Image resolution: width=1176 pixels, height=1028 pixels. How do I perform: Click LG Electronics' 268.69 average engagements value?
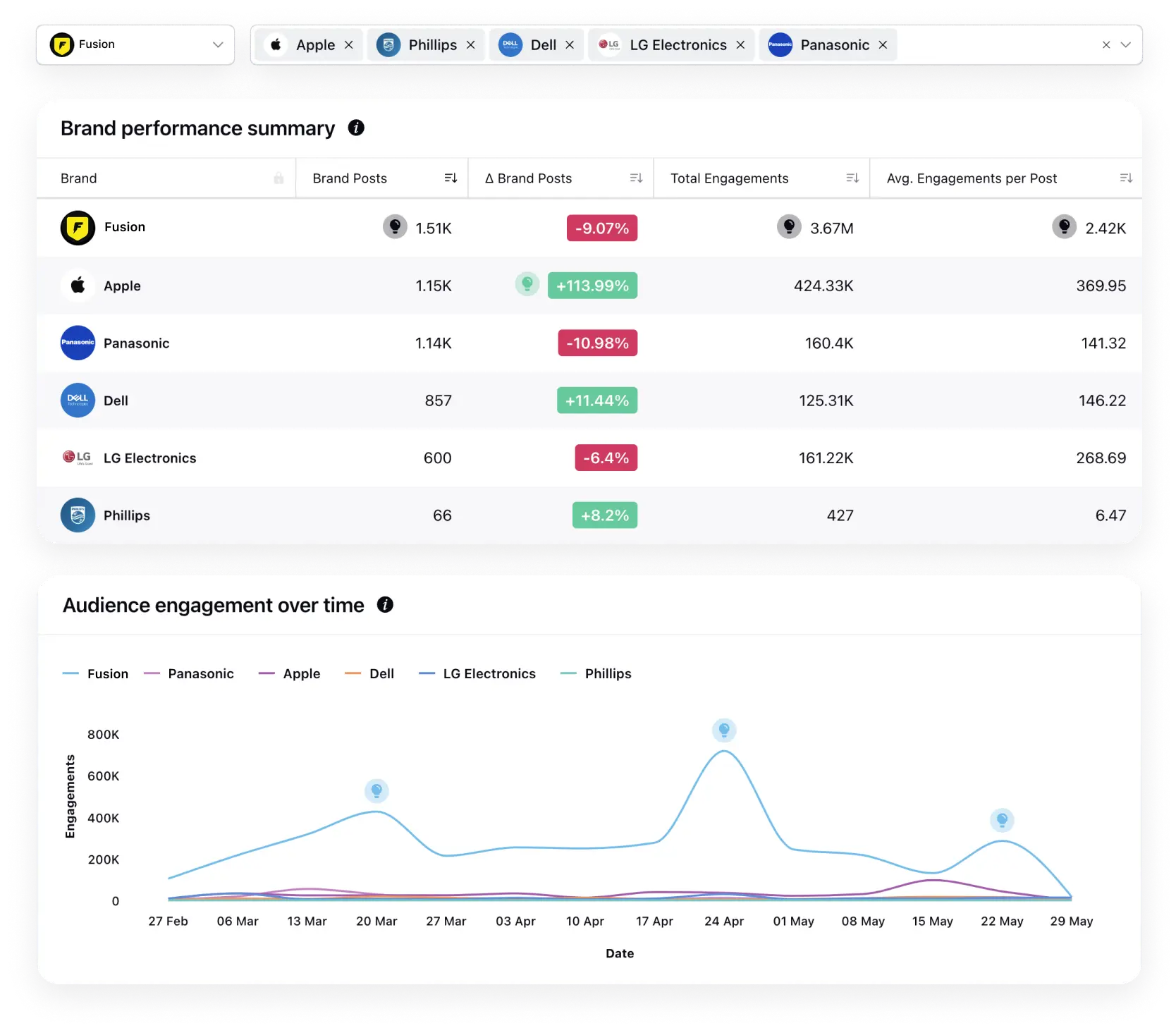(1101, 458)
